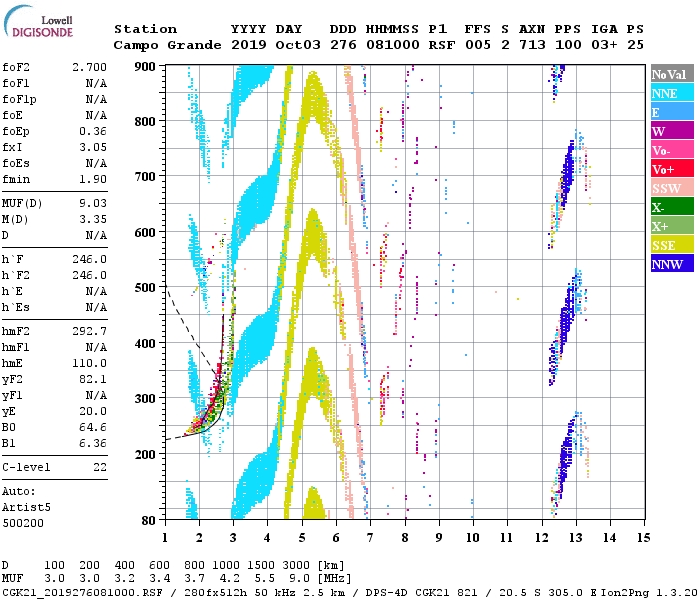
Task: Click the B0 value 64.6
Action: click(x=93, y=427)
